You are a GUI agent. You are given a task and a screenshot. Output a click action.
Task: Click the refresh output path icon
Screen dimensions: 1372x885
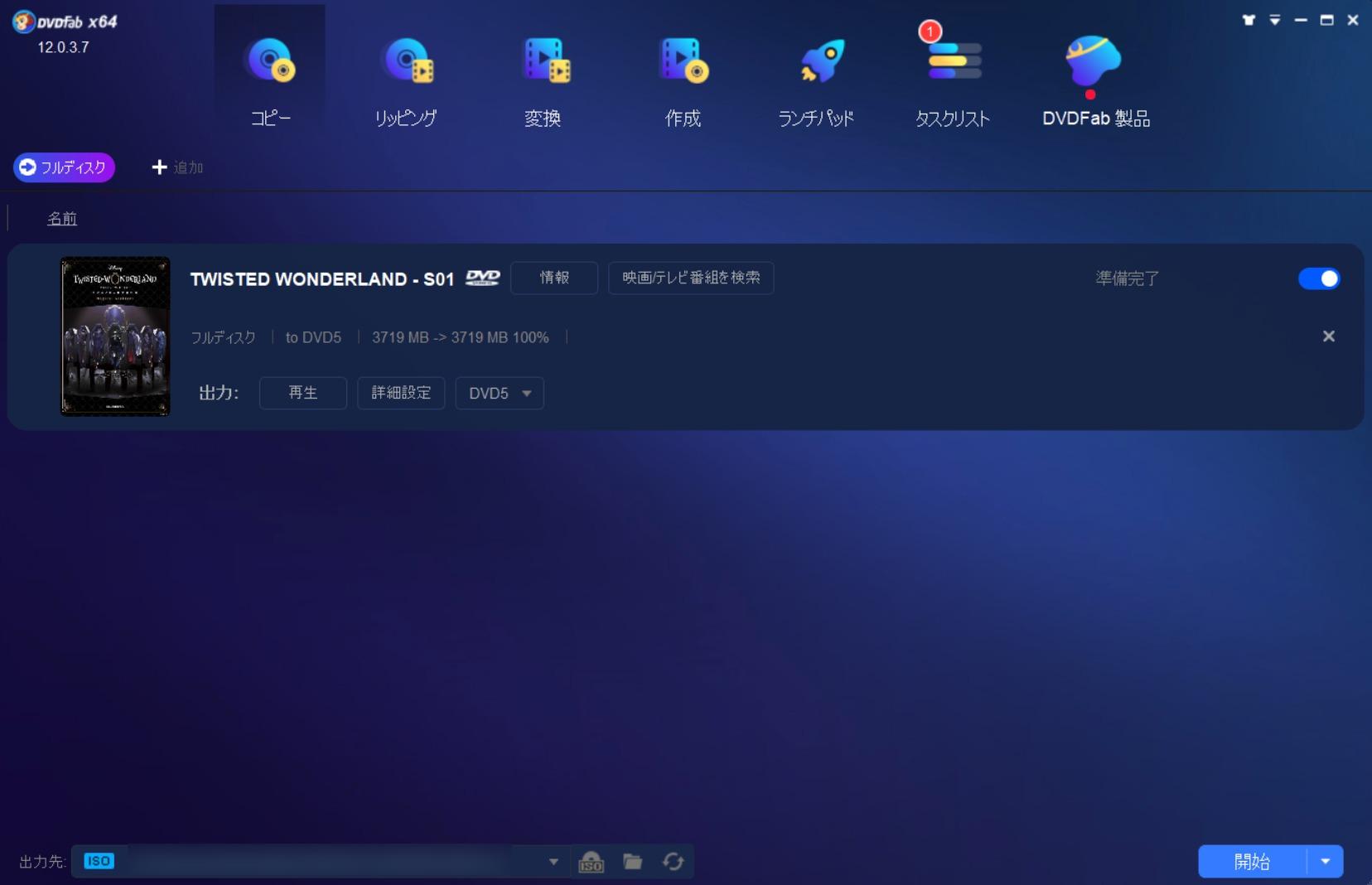pyautogui.click(x=673, y=862)
